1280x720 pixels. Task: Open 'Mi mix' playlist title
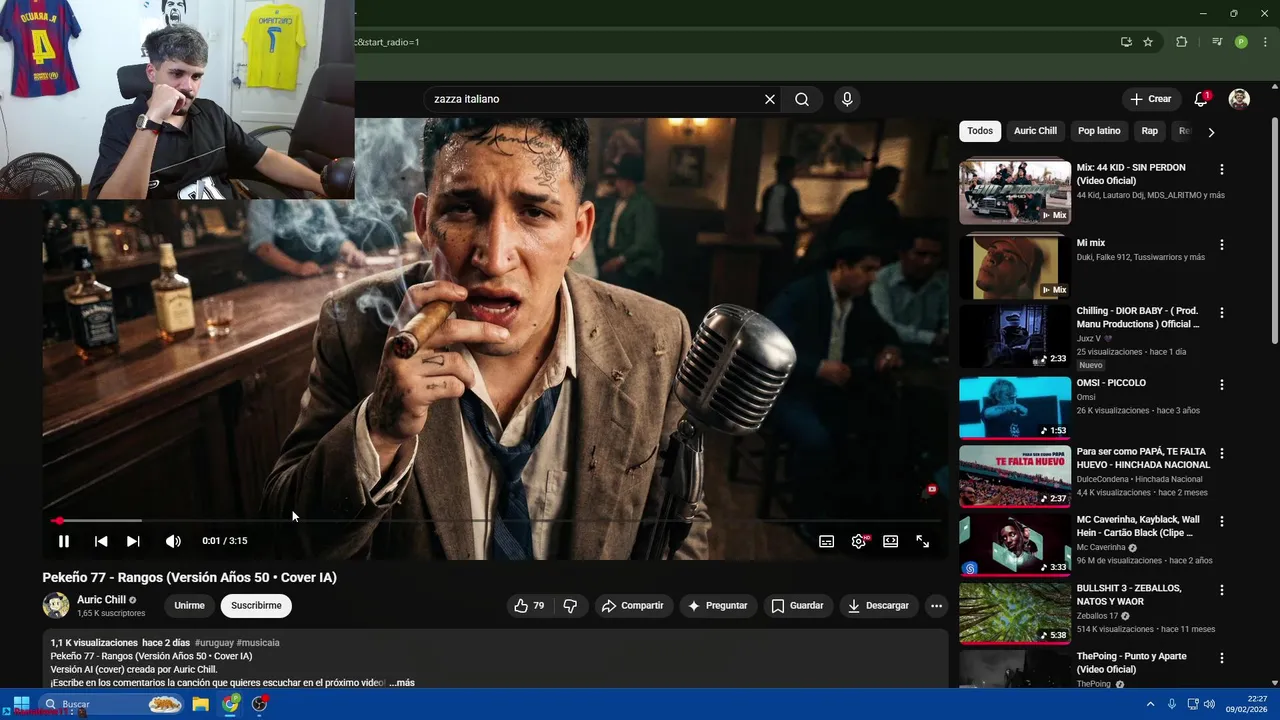(x=1091, y=243)
